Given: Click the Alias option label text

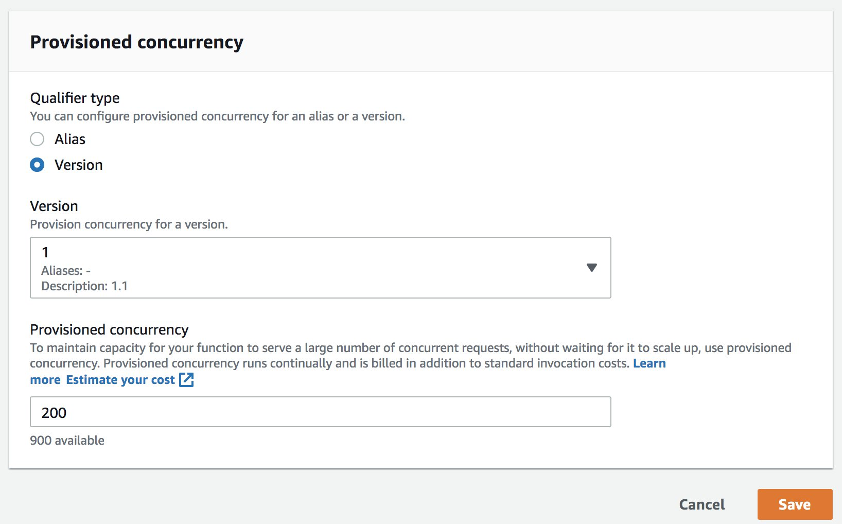Looking at the screenshot, I should tap(70, 139).
